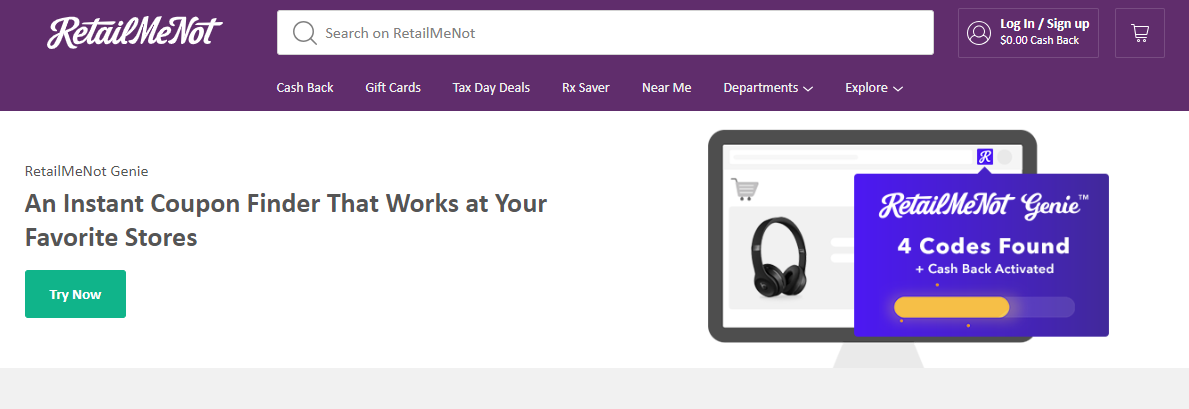
Task: Focus the Search on RetailMeNot field
Action: click(605, 33)
